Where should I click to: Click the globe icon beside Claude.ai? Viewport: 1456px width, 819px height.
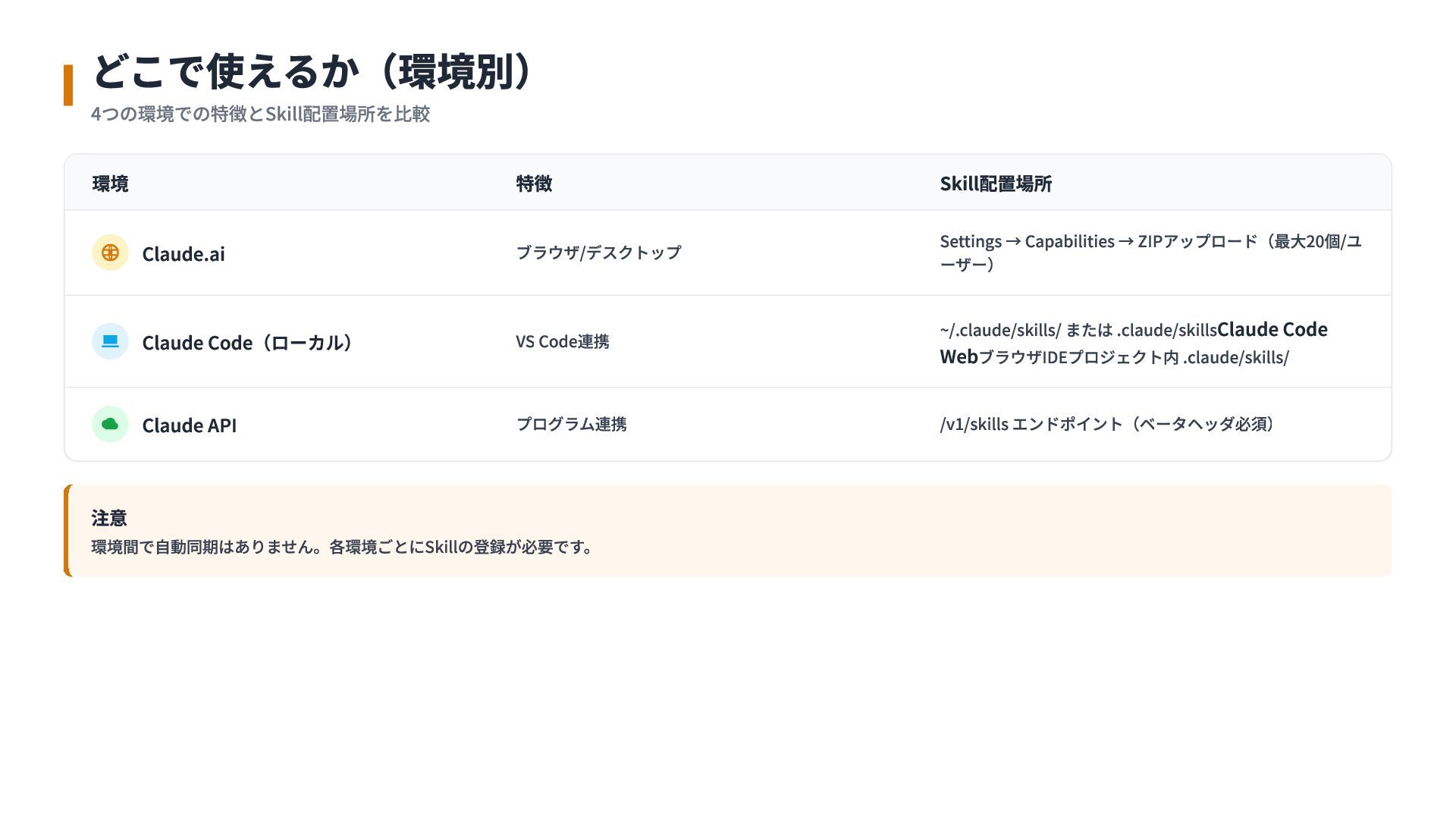click(x=110, y=253)
